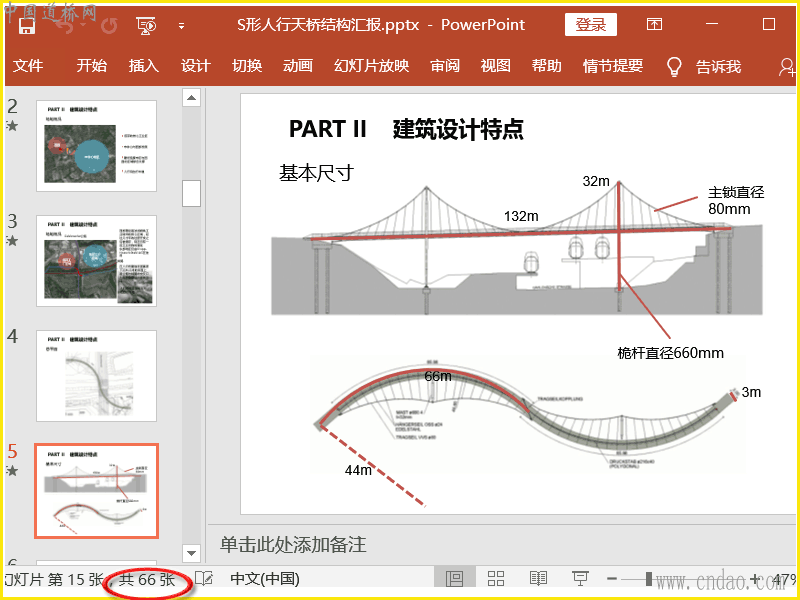
Task: Open the 文件 menu
Action: pos(28,66)
